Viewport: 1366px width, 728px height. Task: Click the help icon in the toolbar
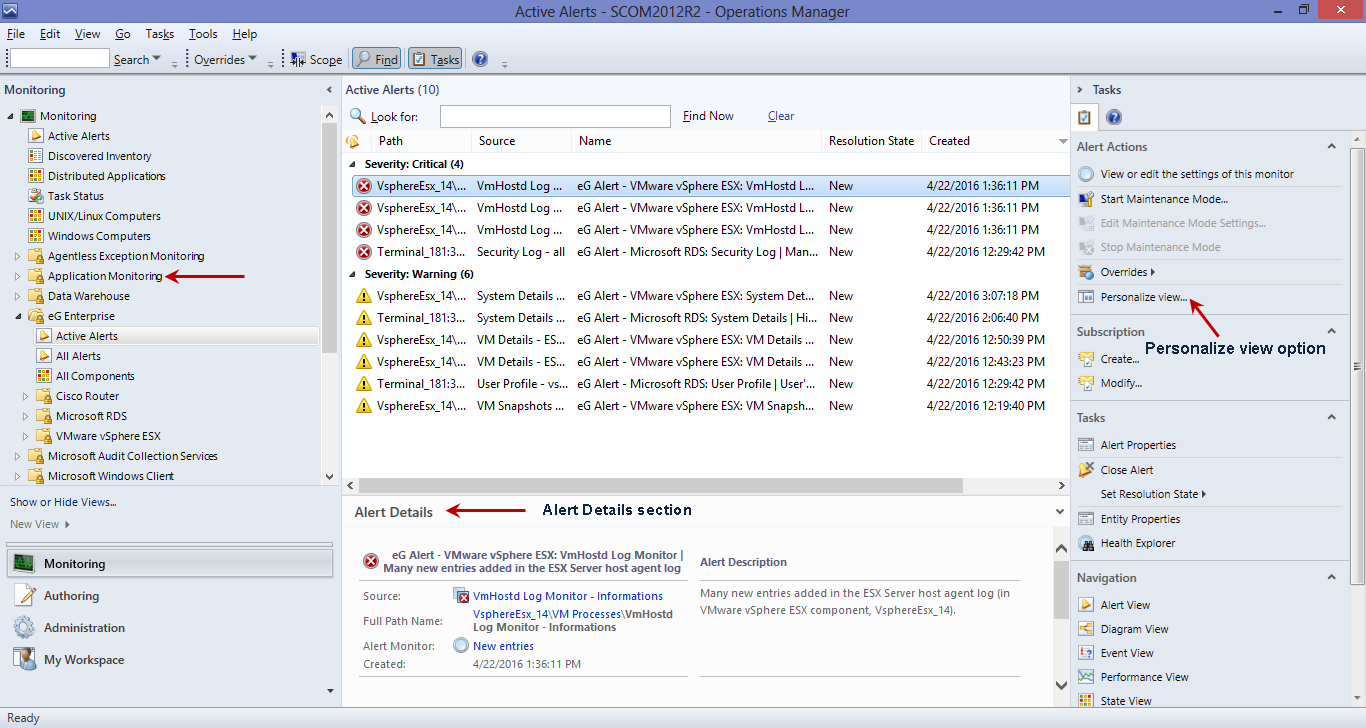(480, 59)
